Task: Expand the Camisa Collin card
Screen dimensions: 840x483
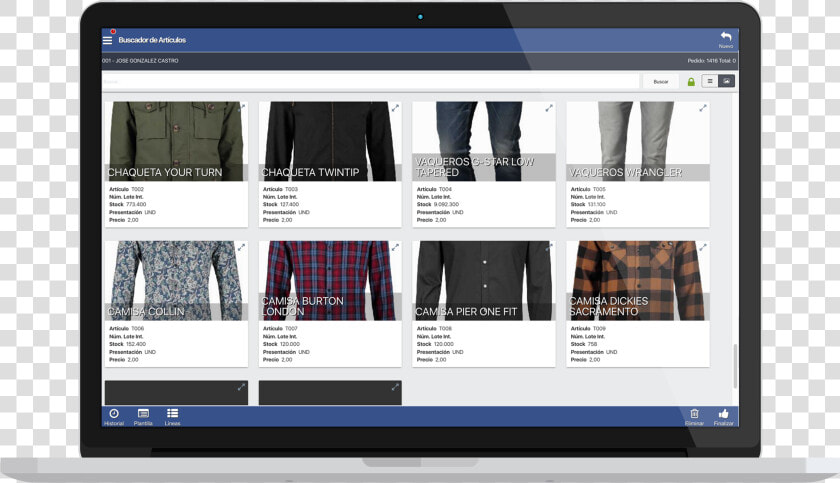Action: coord(242,247)
